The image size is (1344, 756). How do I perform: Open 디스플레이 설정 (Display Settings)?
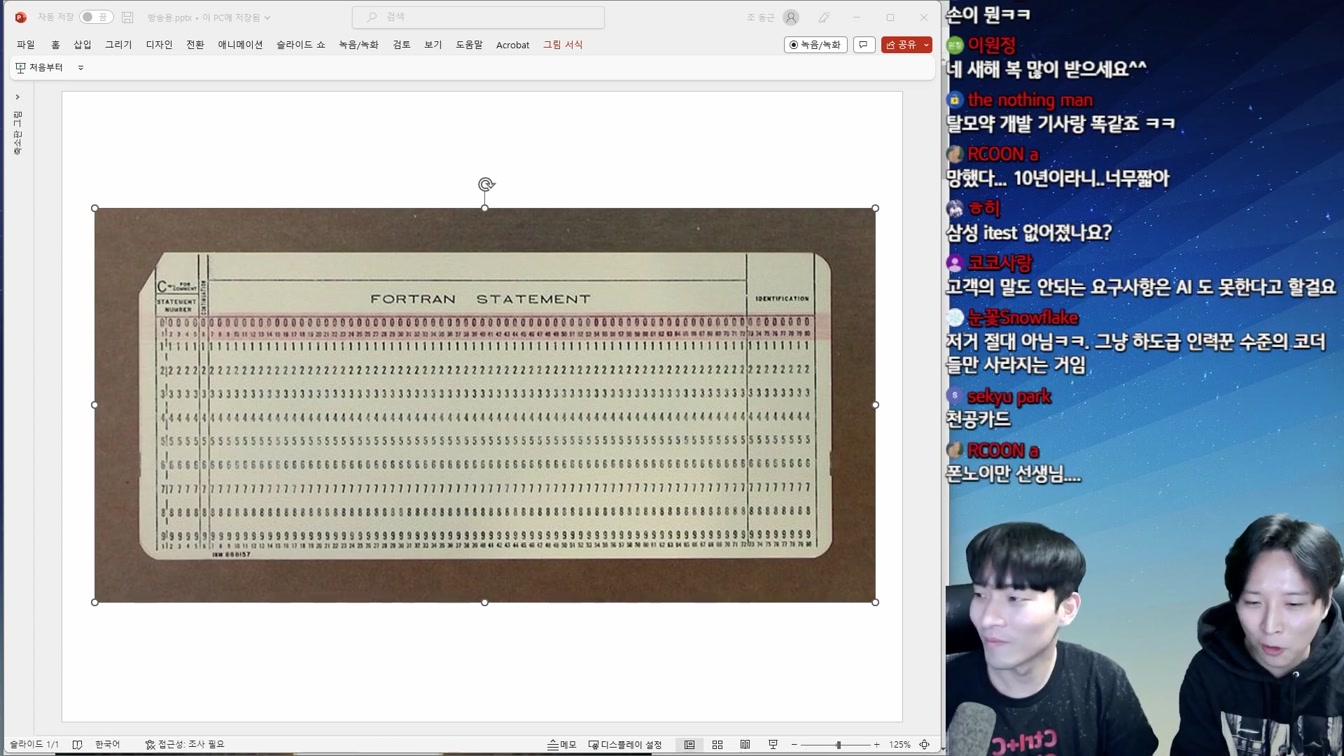[625, 745]
